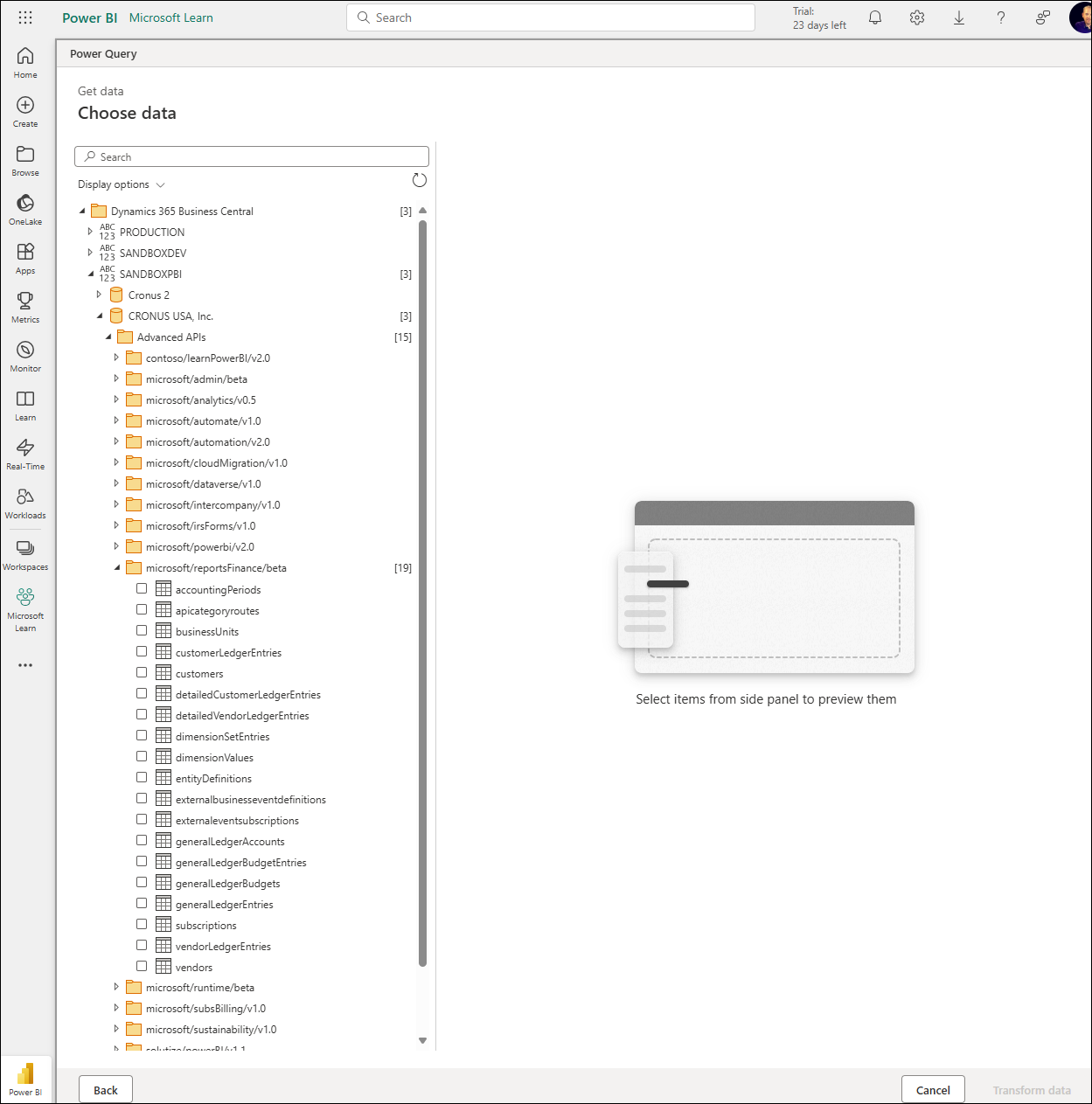Click the top global Search box
Screen dimensions: 1092x1104
551,17
